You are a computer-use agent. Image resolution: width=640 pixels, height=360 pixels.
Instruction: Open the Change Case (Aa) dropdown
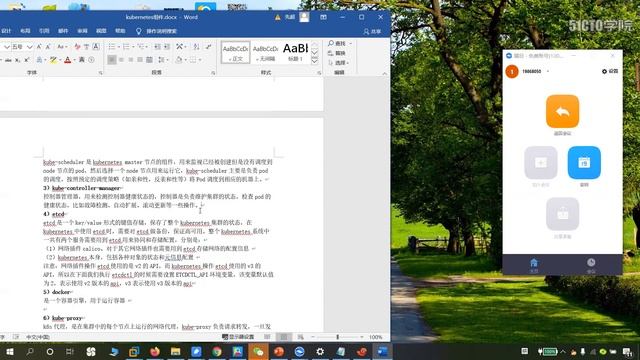[x=61, y=47]
